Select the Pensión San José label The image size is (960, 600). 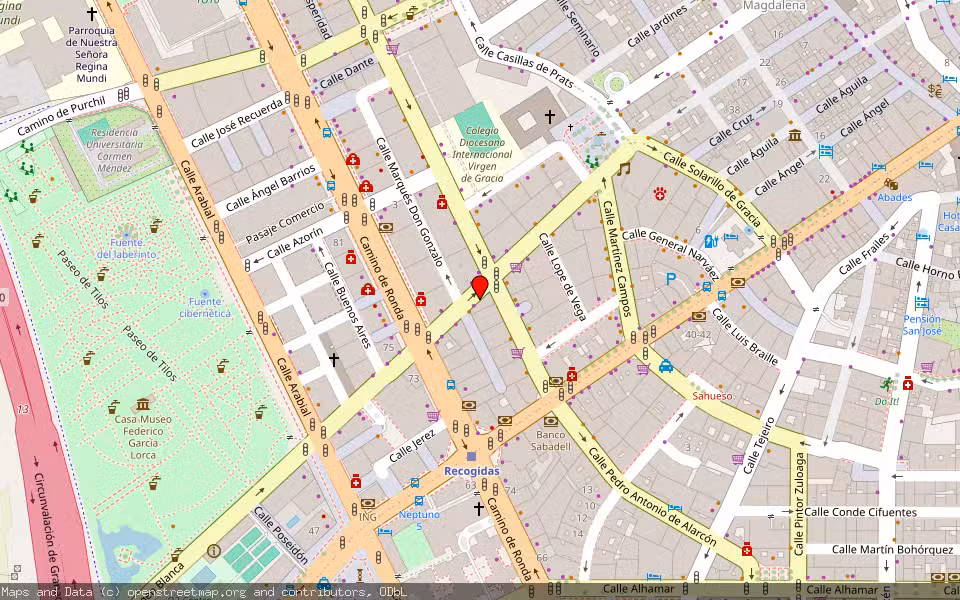(x=922, y=324)
